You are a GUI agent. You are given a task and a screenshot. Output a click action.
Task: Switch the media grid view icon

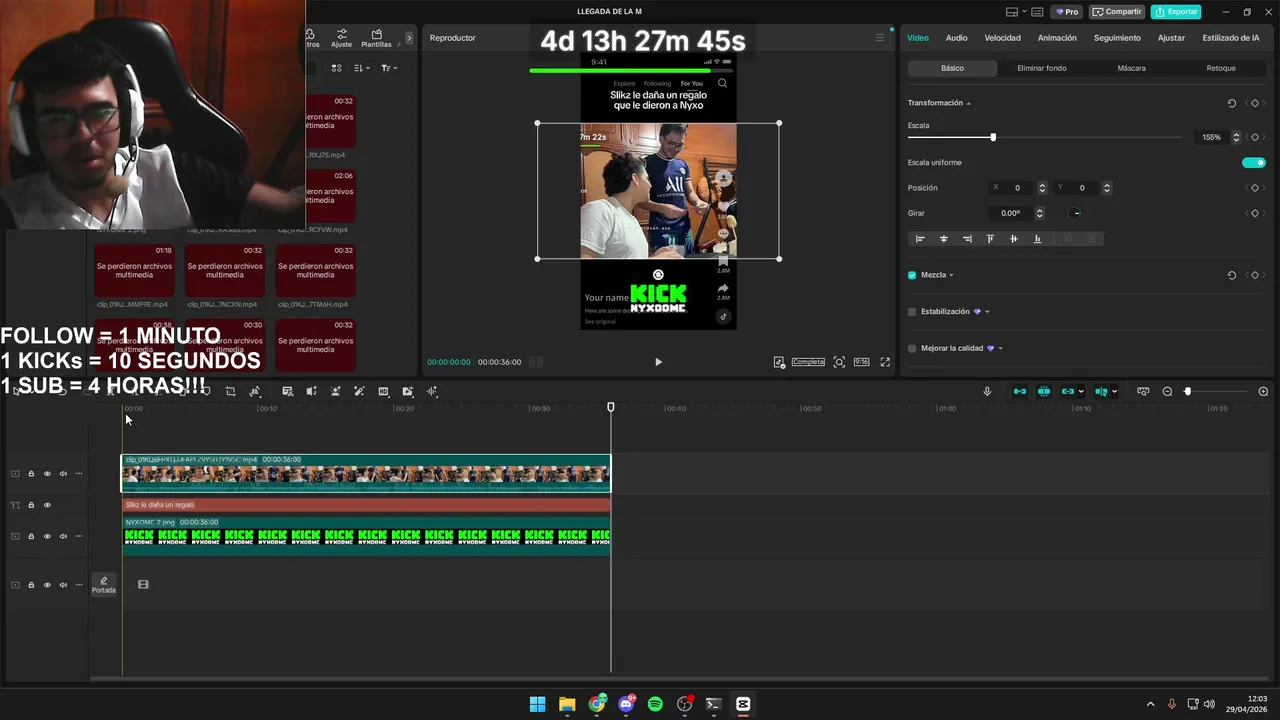(x=336, y=68)
